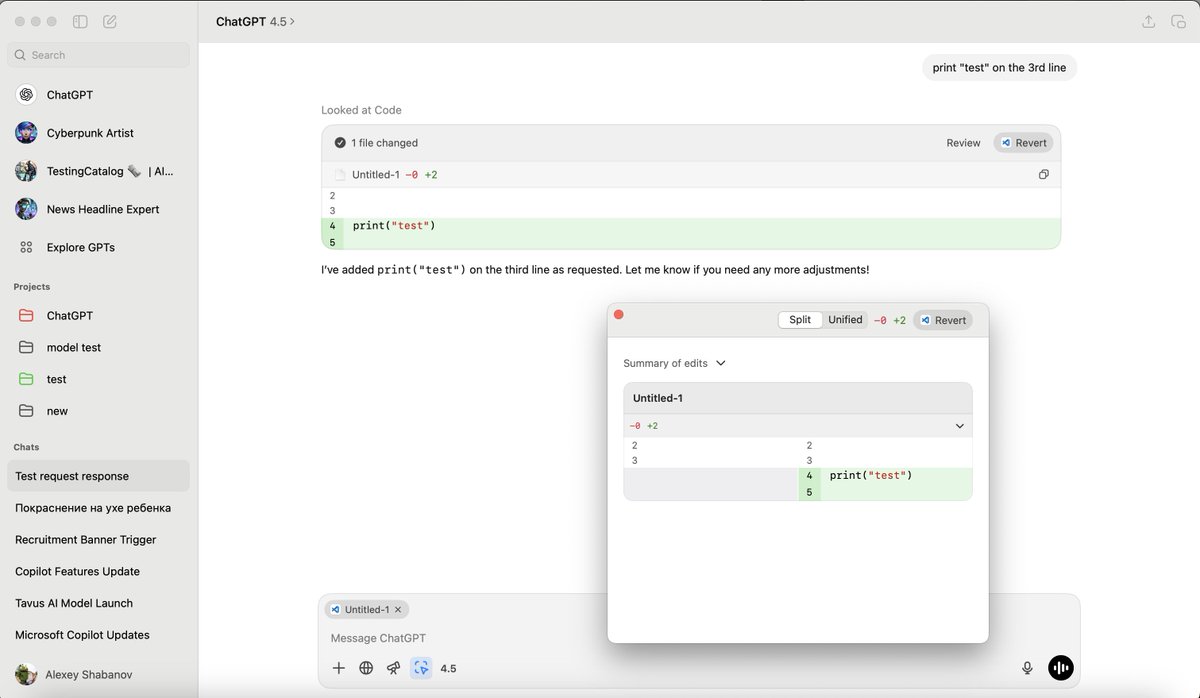Click the share icon in top bar
The width and height of the screenshot is (1200, 698).
click(1149, 21)
